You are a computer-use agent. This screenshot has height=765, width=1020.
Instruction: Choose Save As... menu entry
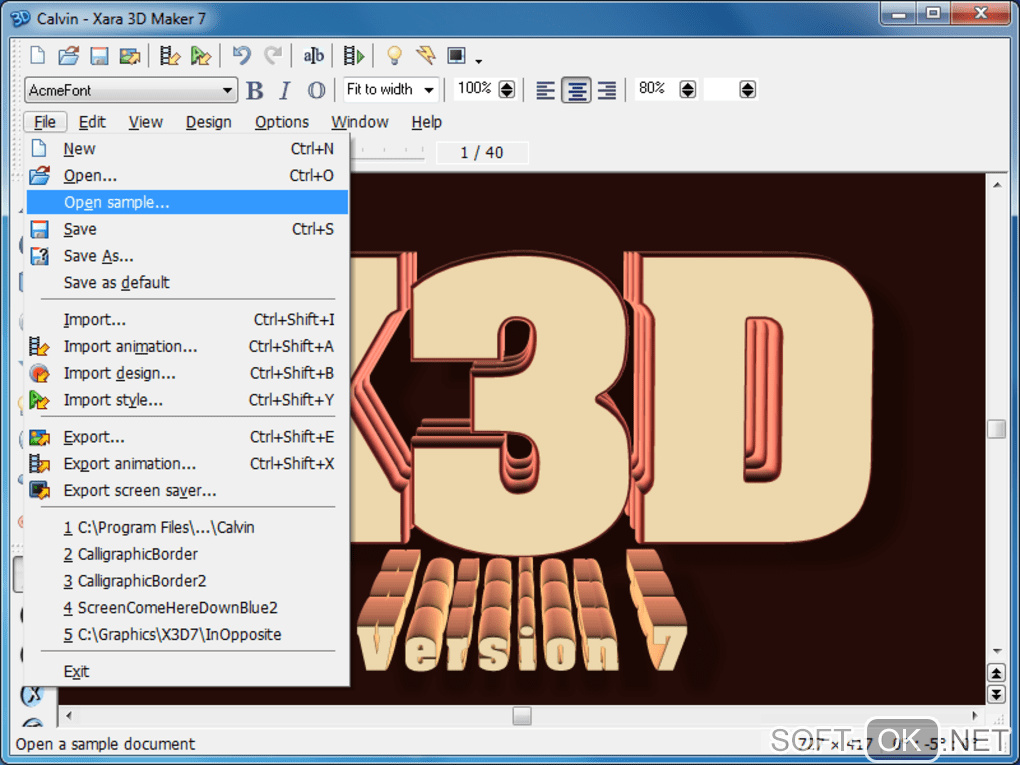187,256
